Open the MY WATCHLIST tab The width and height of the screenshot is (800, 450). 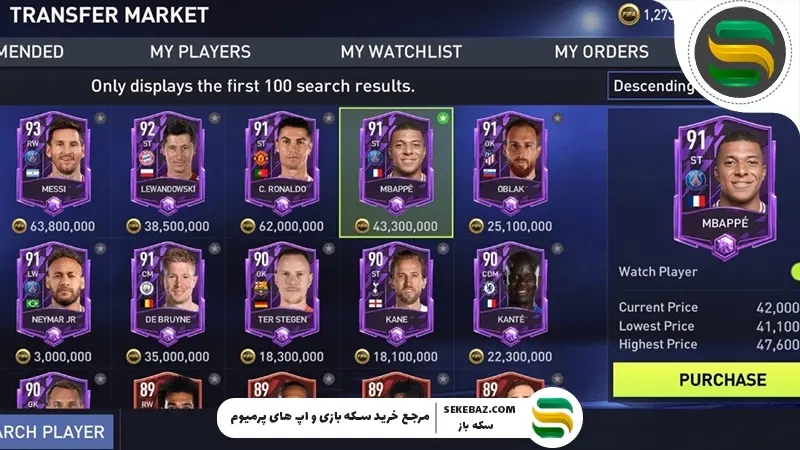click(401, 52)
